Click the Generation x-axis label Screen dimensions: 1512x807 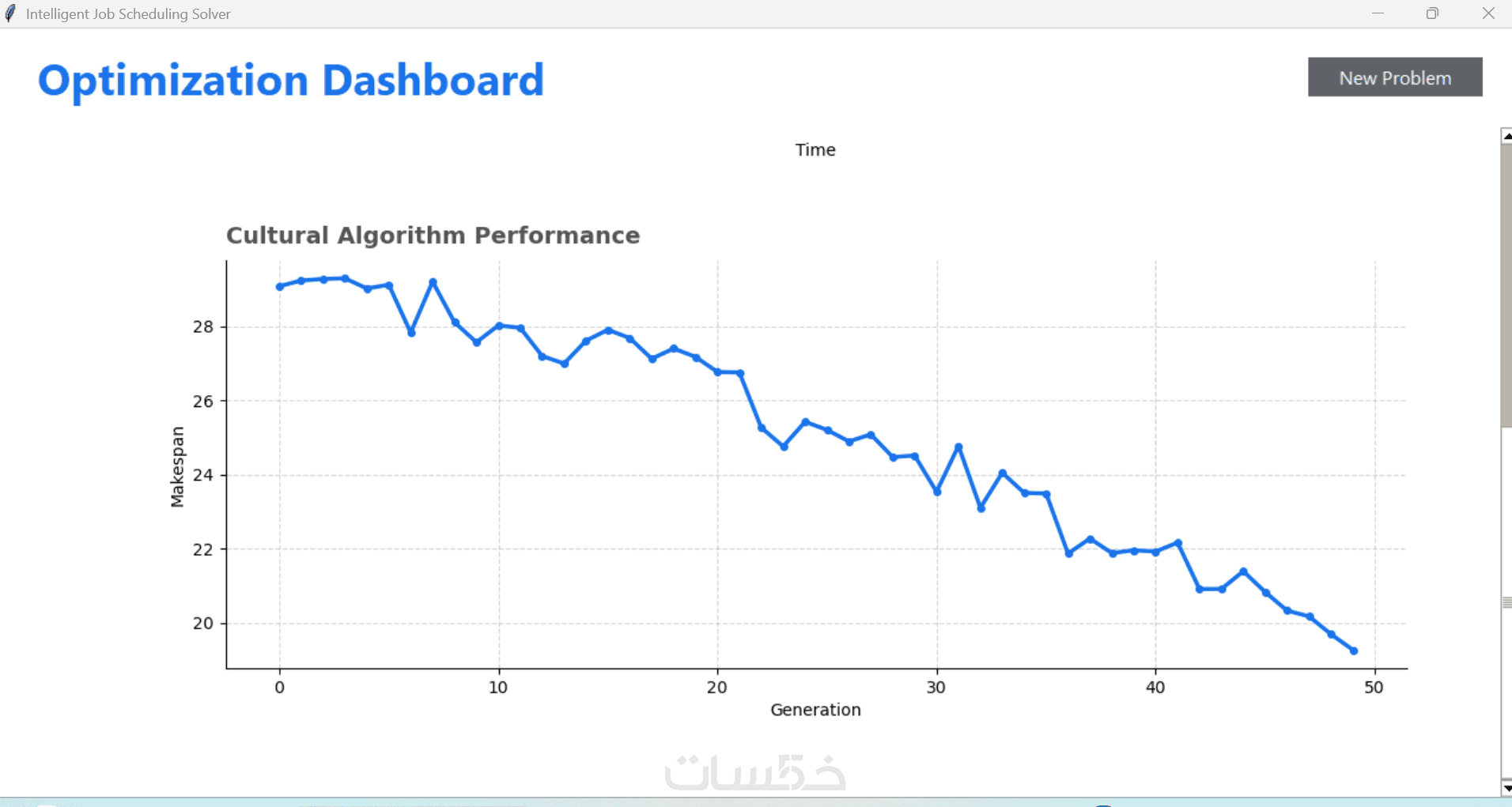click(x=815, y=710)
